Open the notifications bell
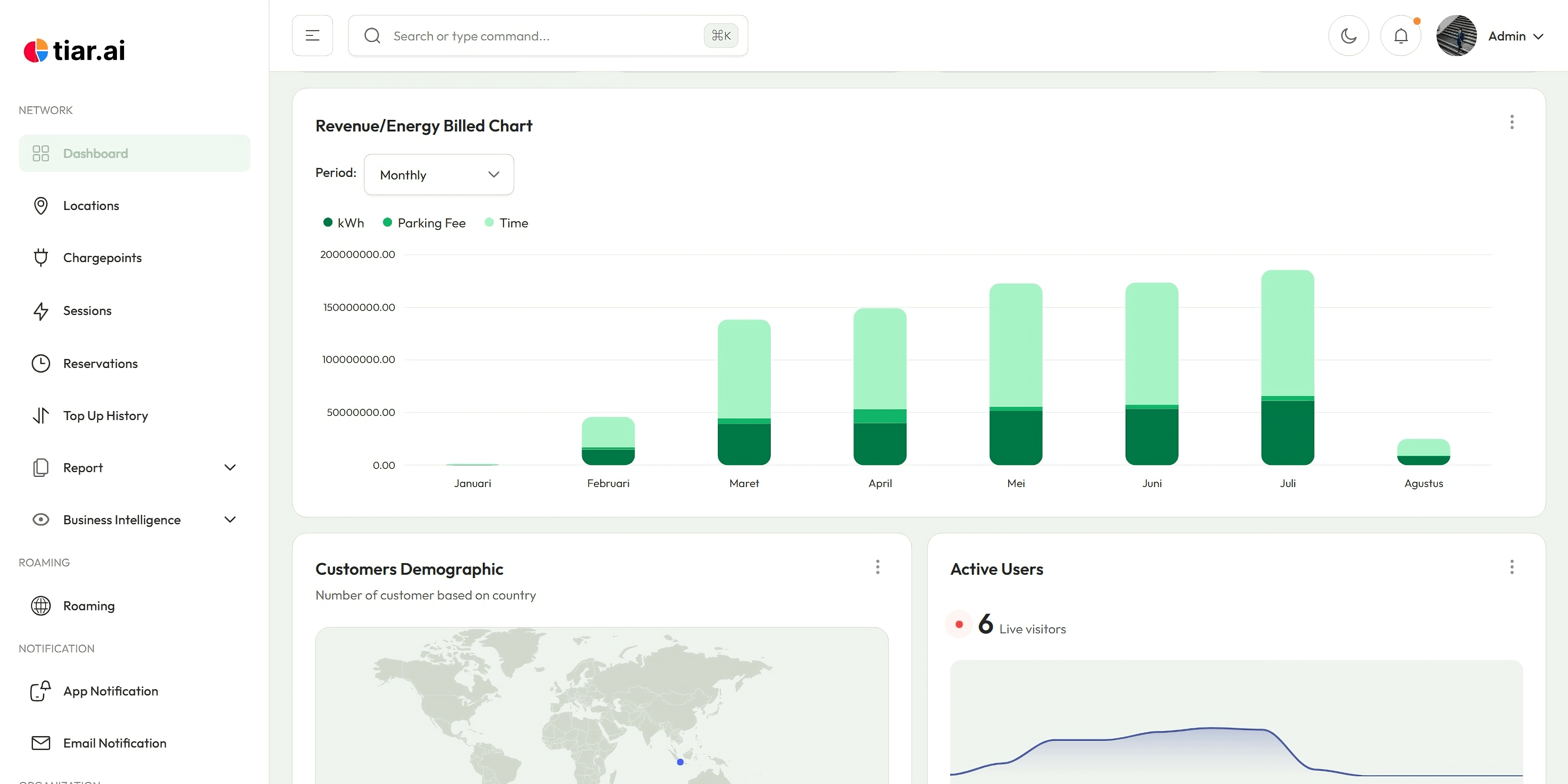Viewport: 1568px width, 784px height. tap(1401, 35)
